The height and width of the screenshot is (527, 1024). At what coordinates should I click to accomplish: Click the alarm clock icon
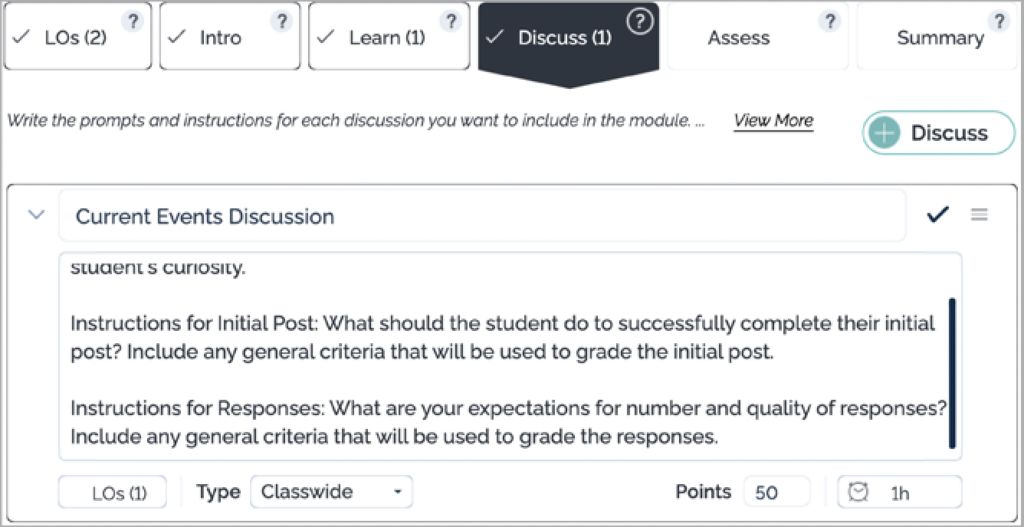pyautogui.click(x=858, y=492)
